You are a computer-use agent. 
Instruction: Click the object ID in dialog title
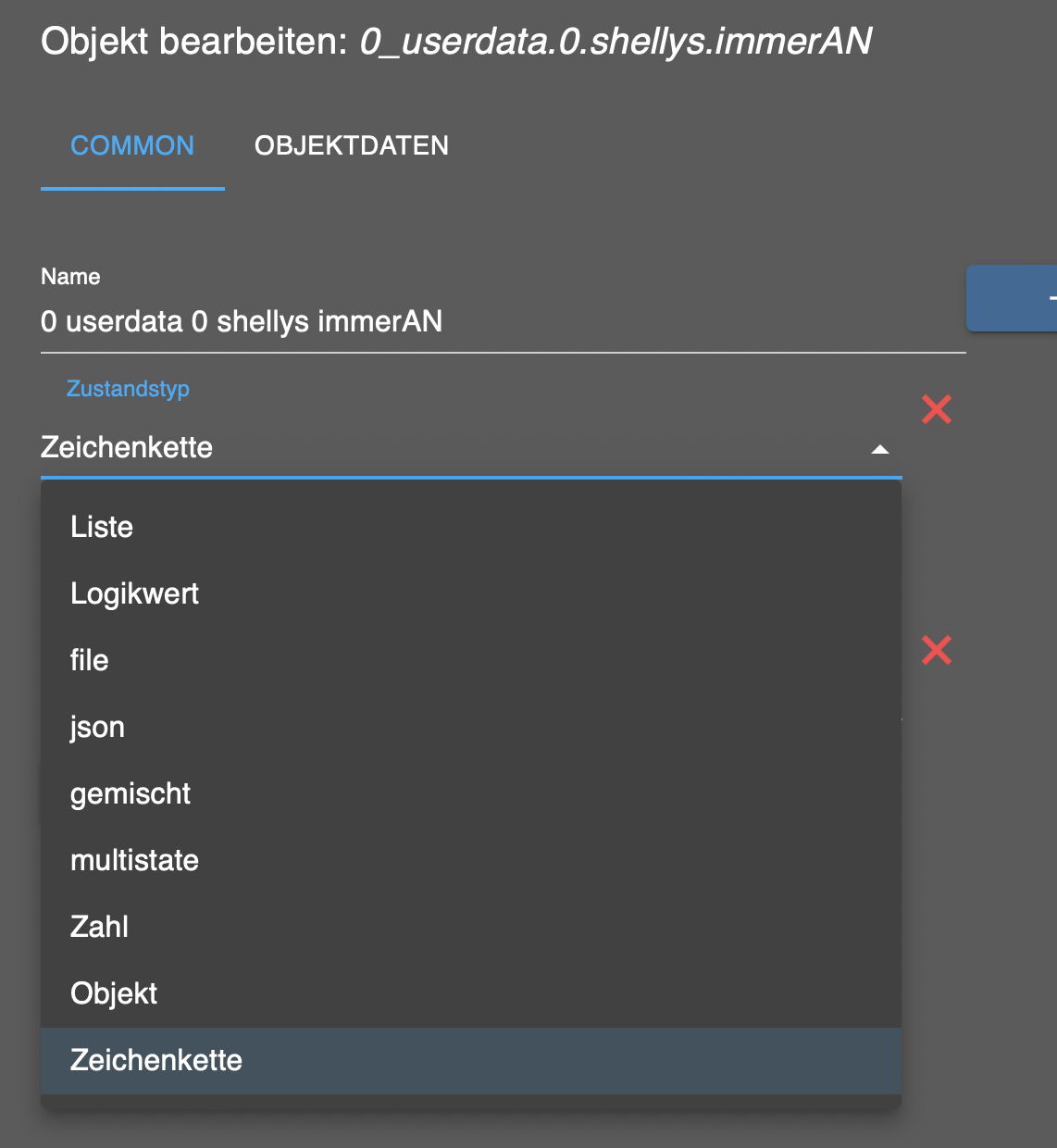(x=616, y=42)
